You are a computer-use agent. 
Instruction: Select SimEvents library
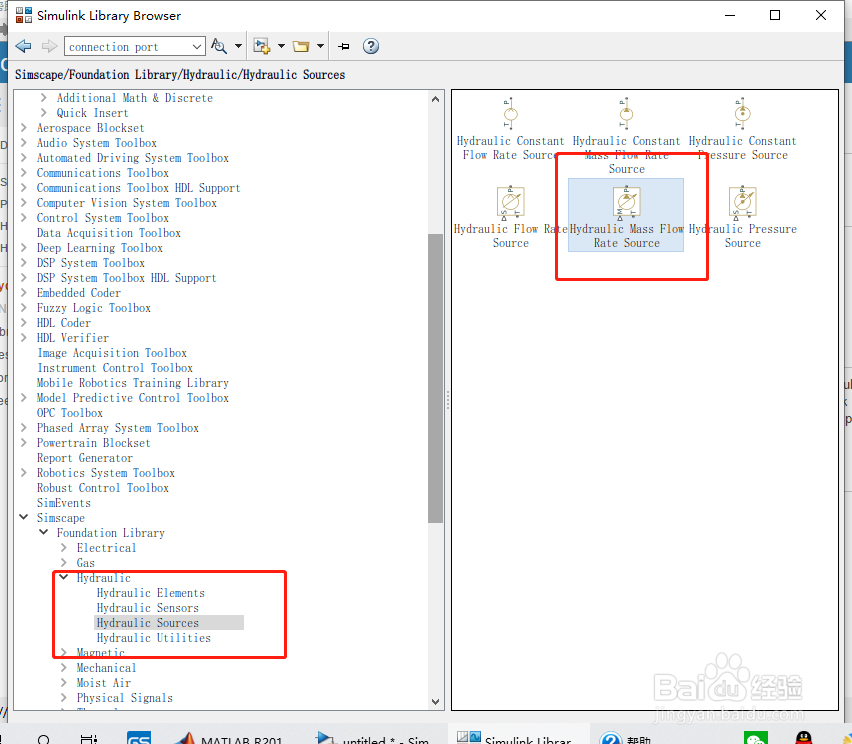64,503
